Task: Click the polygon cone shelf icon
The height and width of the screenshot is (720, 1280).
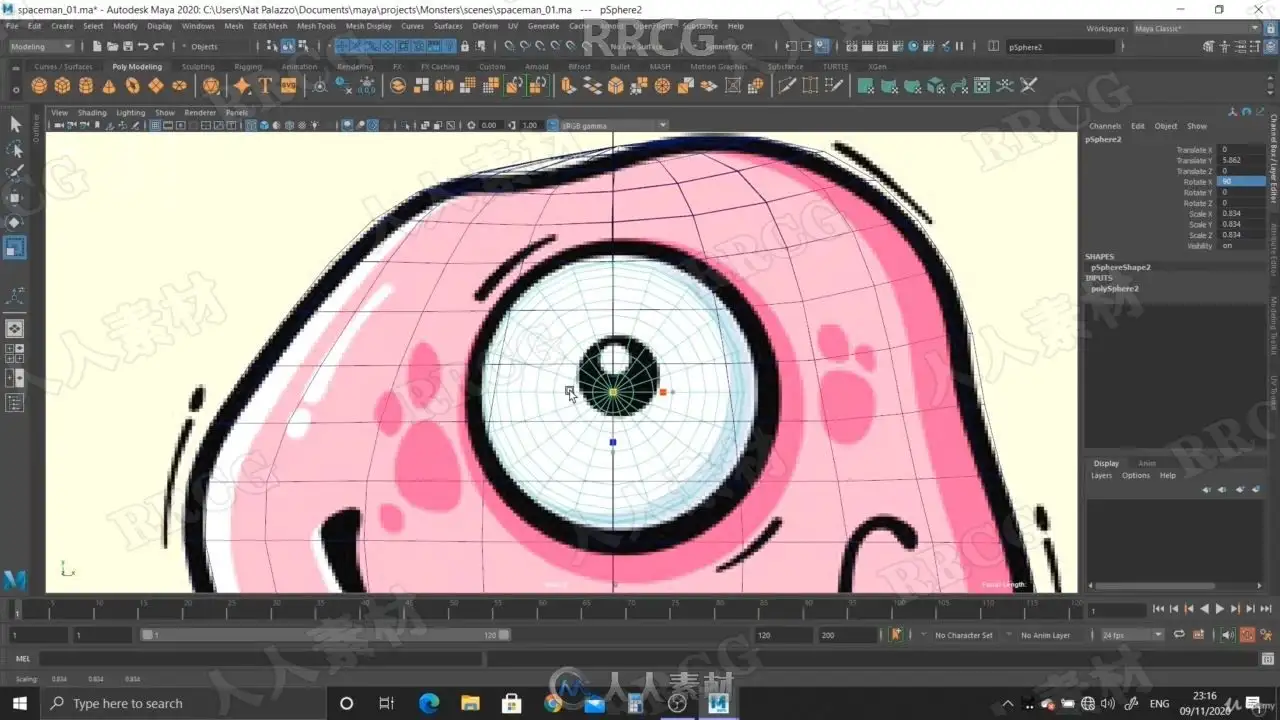Action: coord(109,86)
